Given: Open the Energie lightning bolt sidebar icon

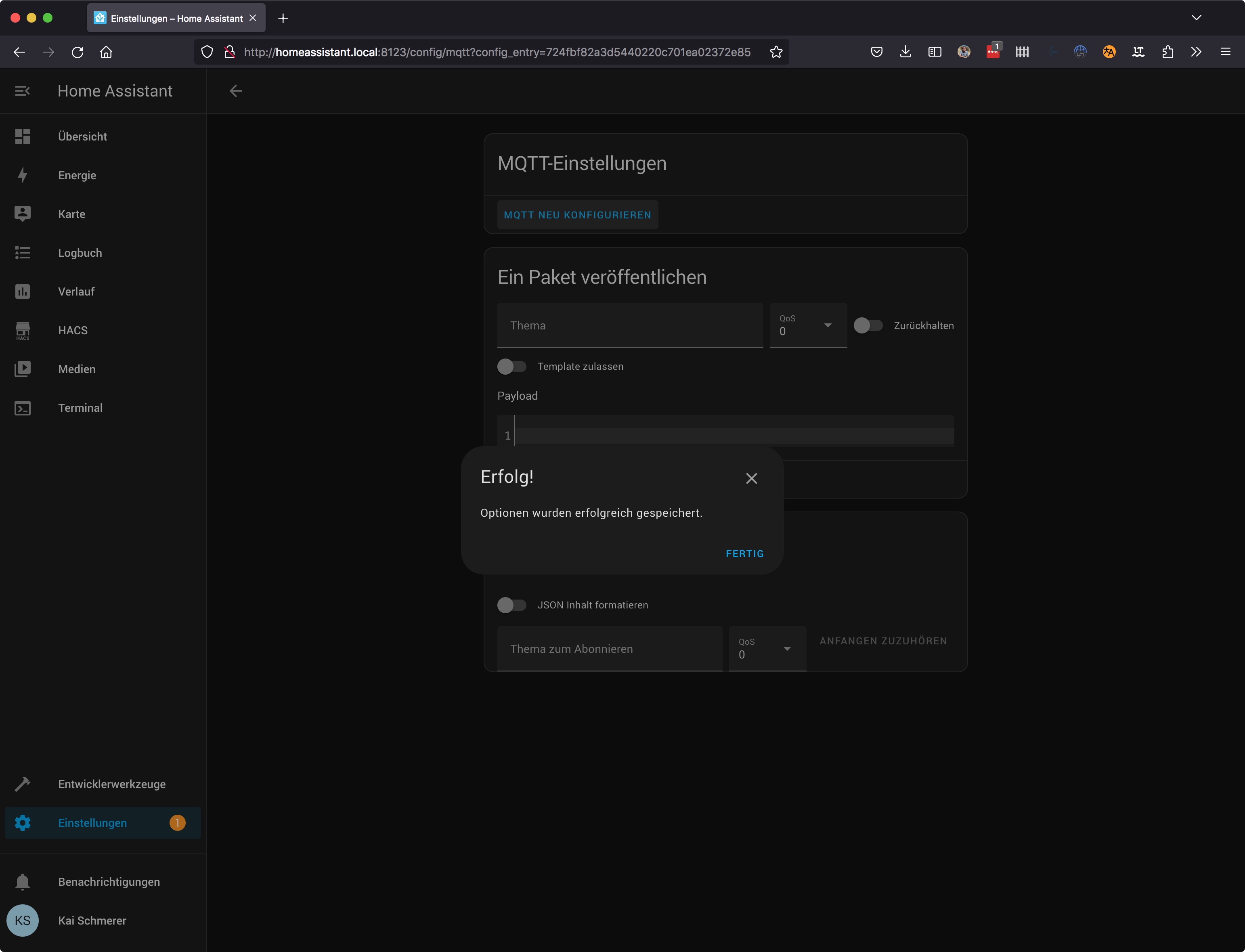Looking at the screenshot, I should 23,175.
